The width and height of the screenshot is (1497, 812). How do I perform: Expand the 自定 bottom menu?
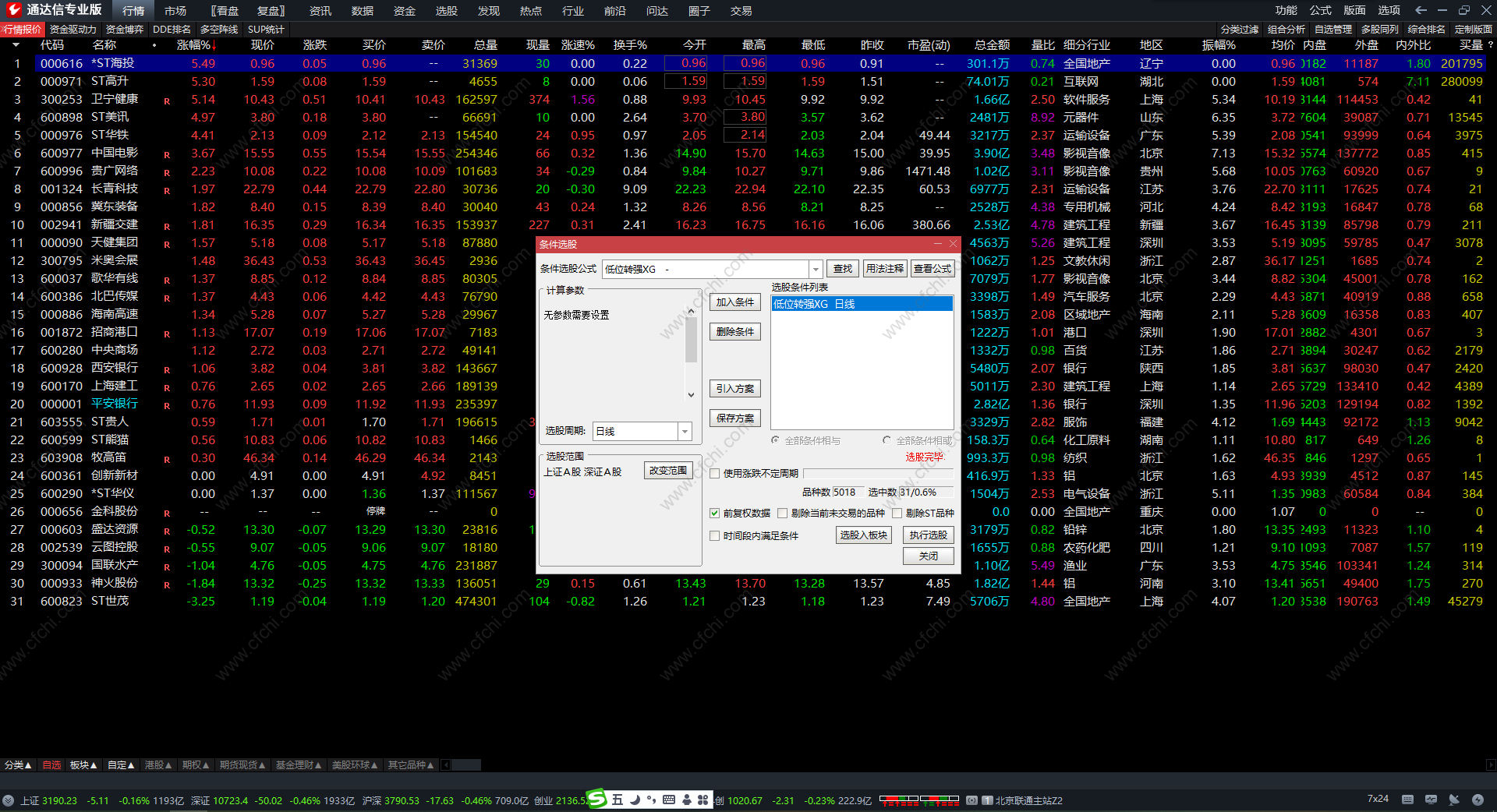pos(121,765)
